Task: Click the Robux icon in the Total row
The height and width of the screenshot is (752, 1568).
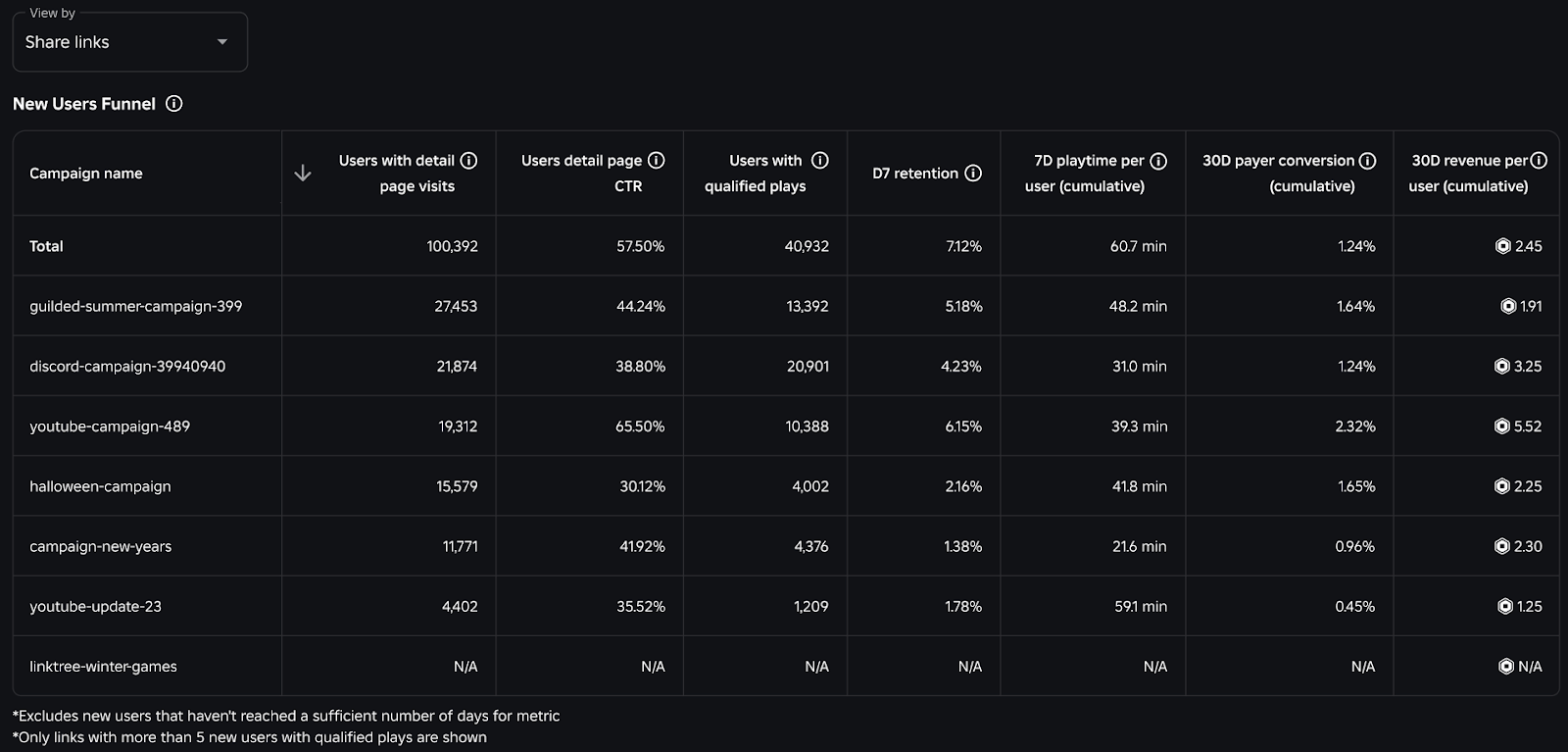Action: point(1502,246)
